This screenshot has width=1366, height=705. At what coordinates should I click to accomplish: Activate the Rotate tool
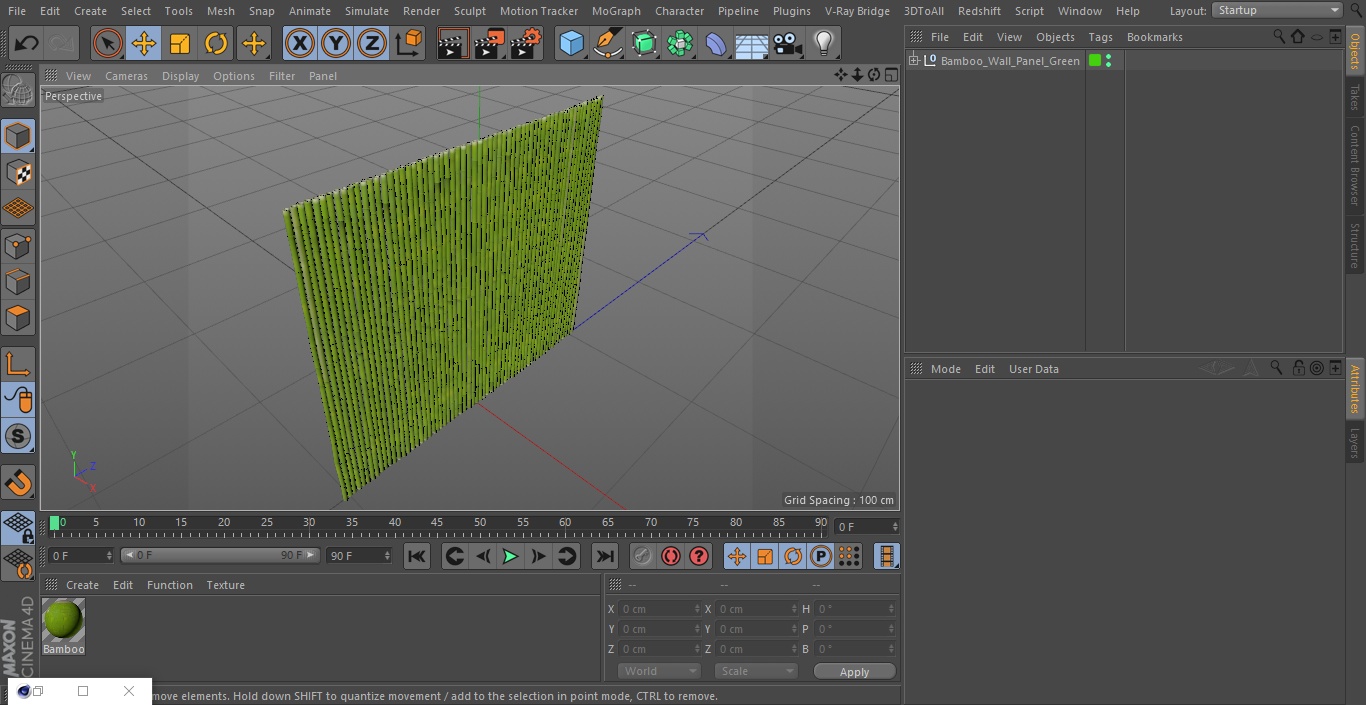pos(216,44)
